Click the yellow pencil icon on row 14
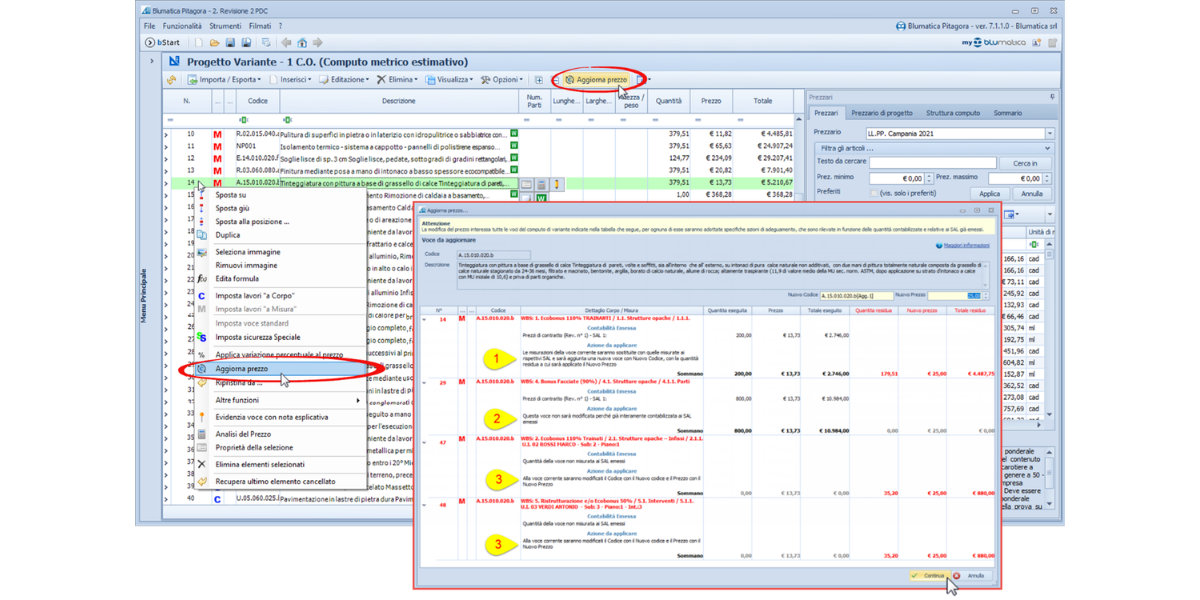The height and width of the screenshot is (600, 1200). [x=557, y=184]
